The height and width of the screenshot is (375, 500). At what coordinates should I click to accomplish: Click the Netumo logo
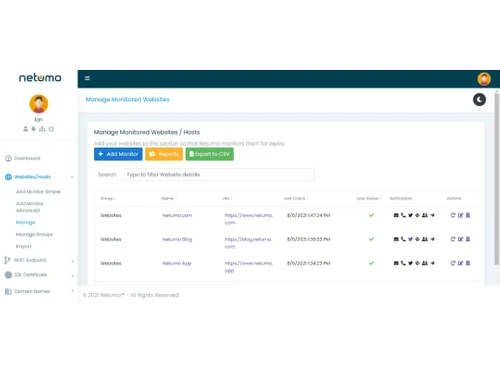tap(40, 78)
